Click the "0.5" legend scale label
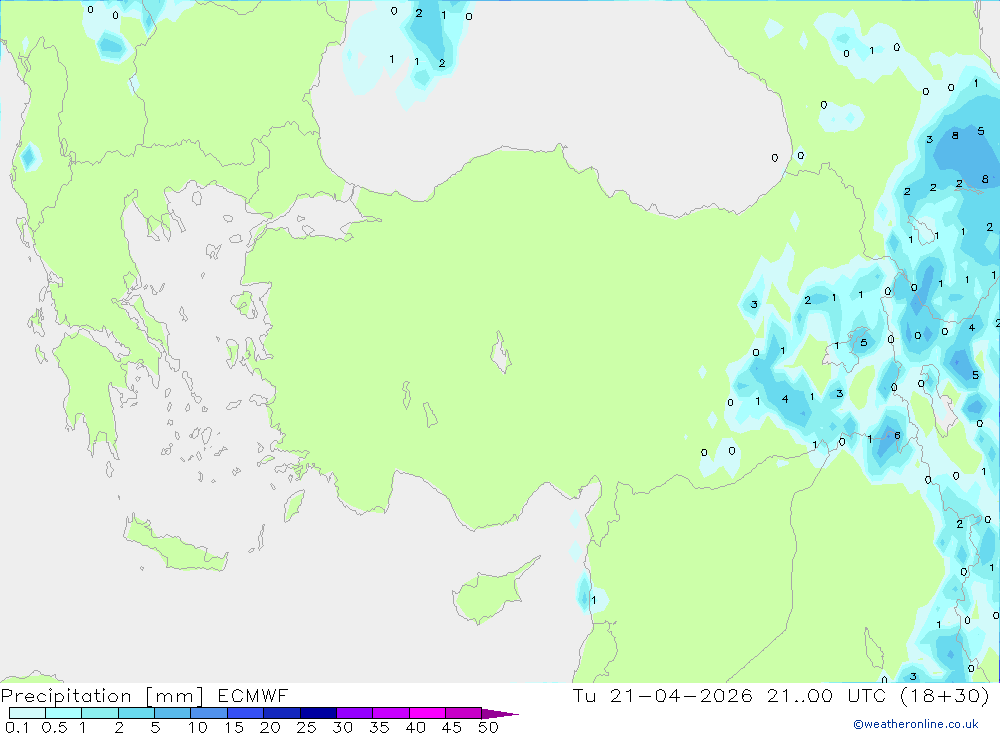The width and height of the screenshot is (1000, 733). click(54, 727)
